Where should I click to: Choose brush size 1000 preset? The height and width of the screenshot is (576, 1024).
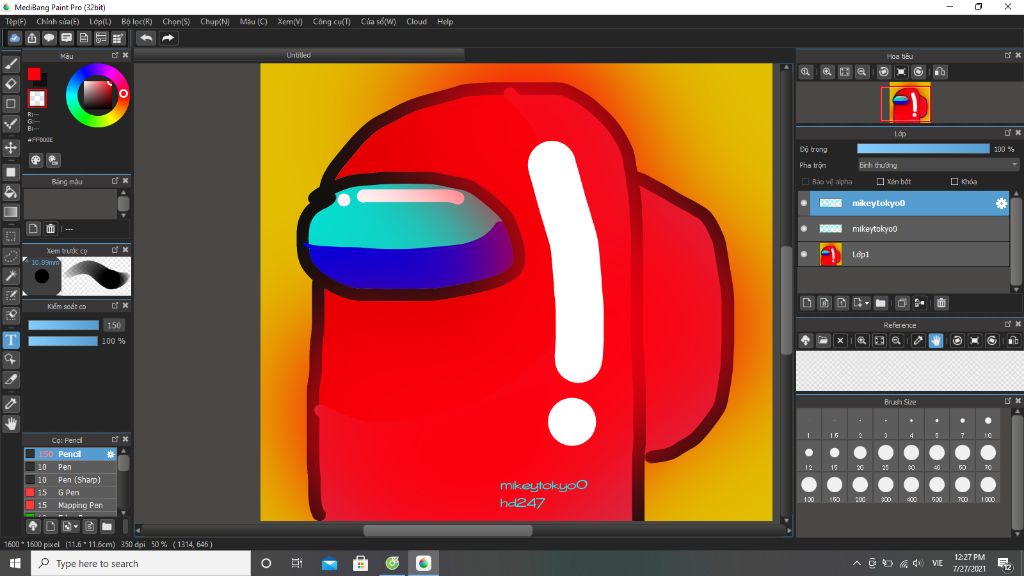click(x=987, y=488)
